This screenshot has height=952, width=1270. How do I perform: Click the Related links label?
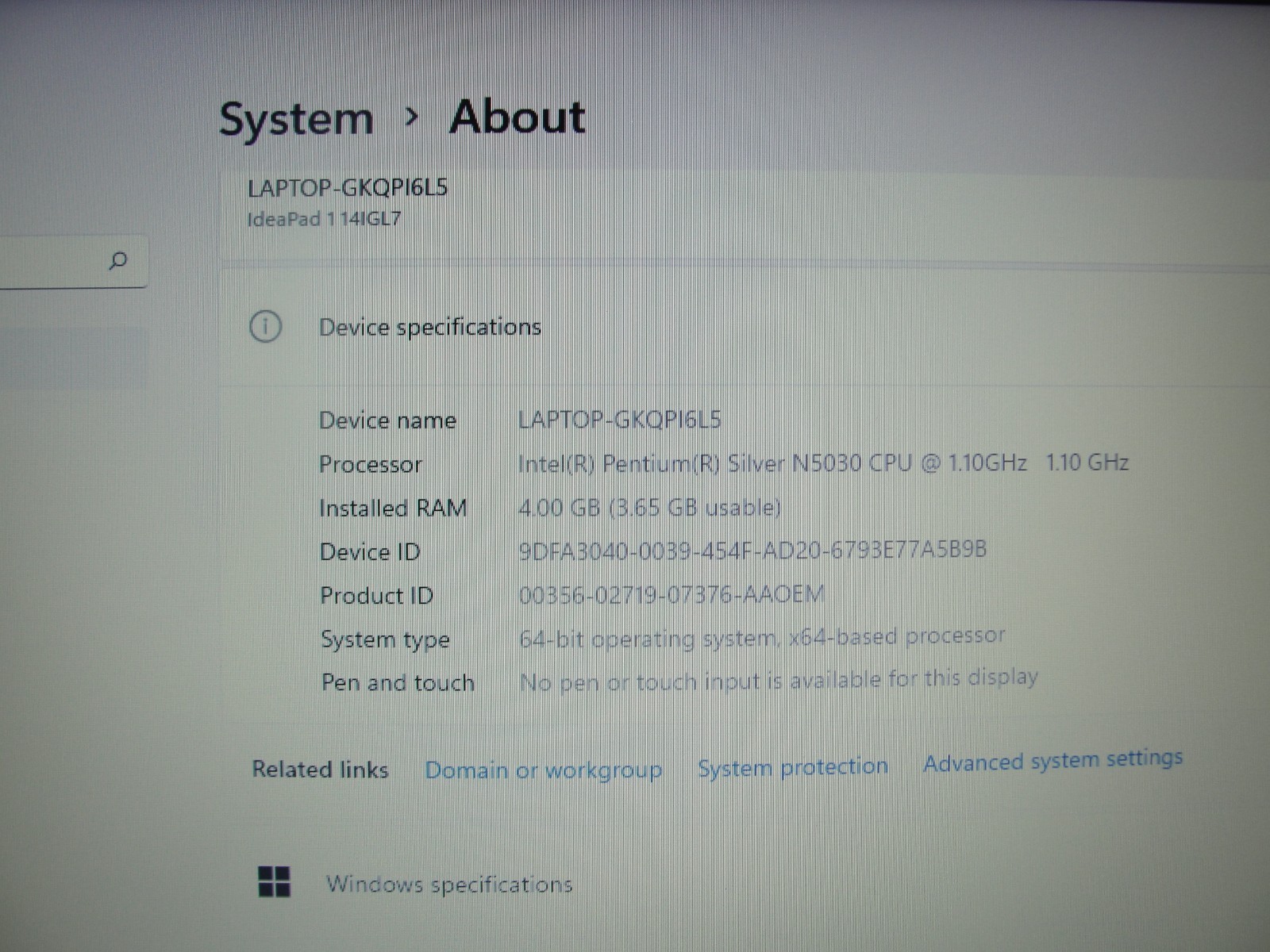click(x=320, y=770)
